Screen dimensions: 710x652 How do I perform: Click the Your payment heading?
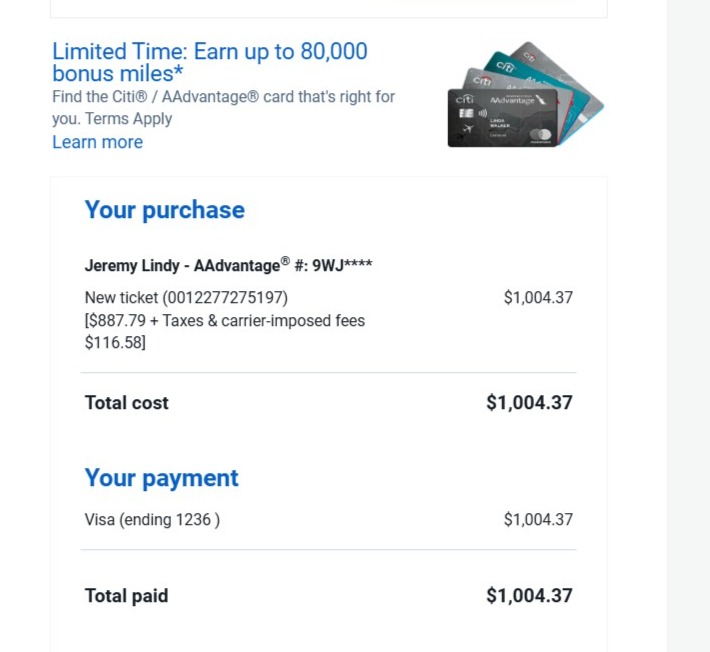[x=161, y=478]
